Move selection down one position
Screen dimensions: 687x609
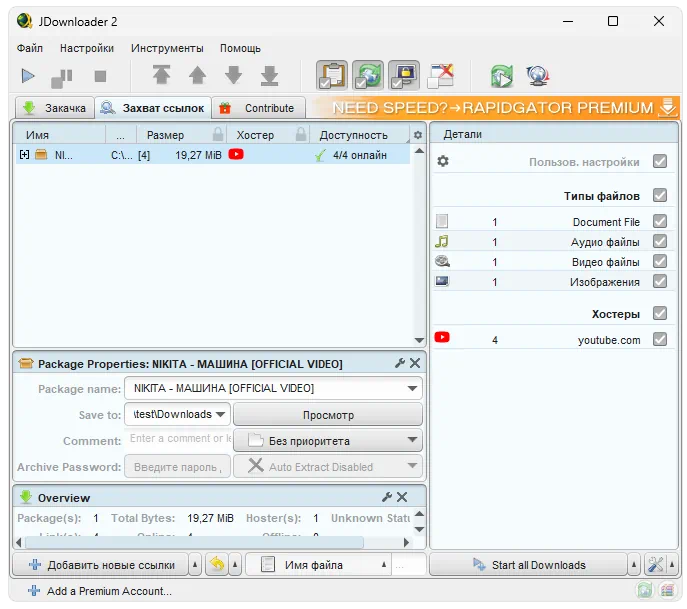coord(234,75)
